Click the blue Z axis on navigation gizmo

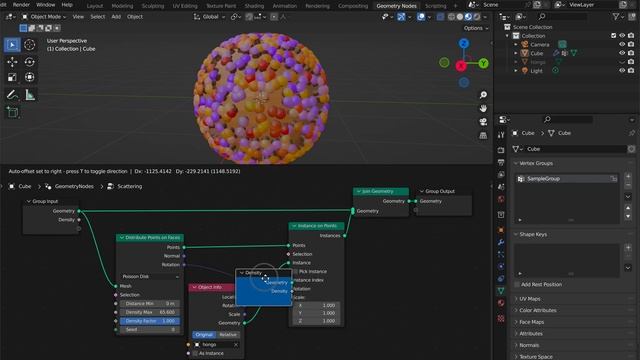pyautogui.click(x=464, y=44)
